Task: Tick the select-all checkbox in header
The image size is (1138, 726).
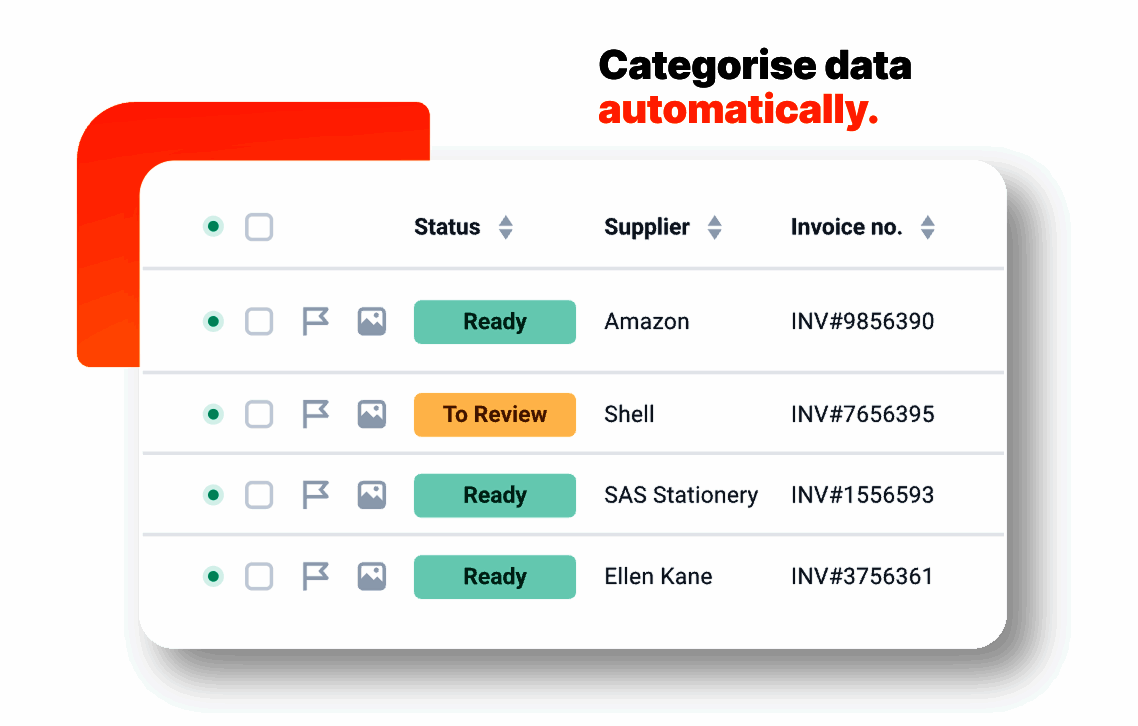Action: click(259, 227)
